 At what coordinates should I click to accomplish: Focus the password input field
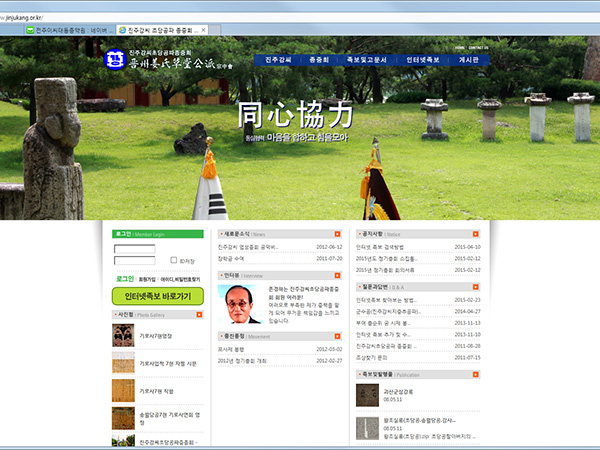135,261
